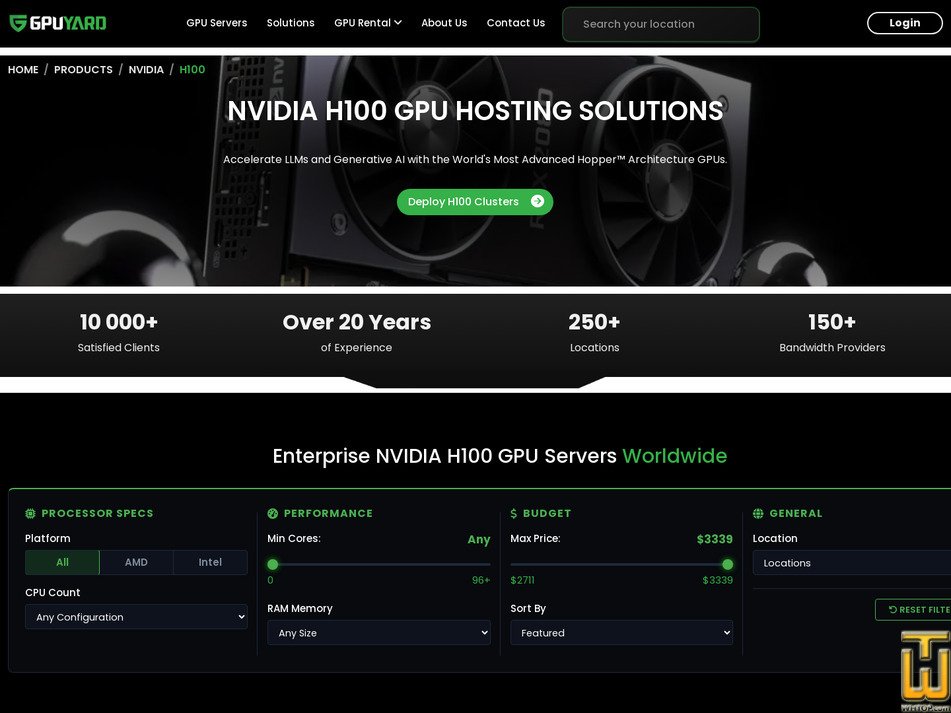Click Deploy H100 Clusters button
Image resolution: width=951 pixels, height=713 pixels.
click(475, 202)
